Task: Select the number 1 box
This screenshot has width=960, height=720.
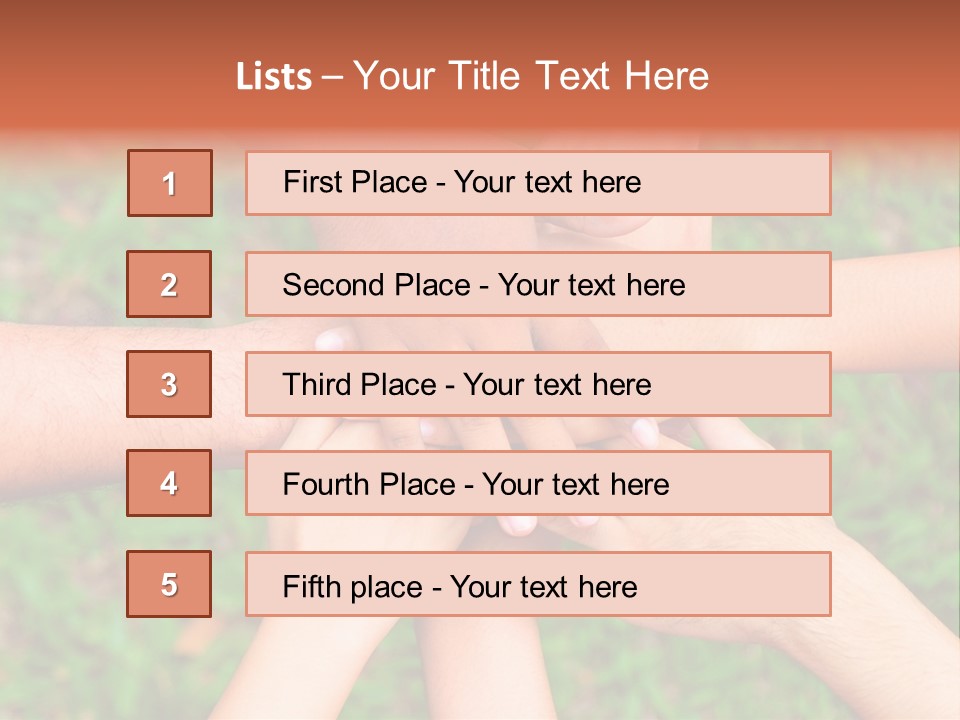Action: (x=170, y=183)
